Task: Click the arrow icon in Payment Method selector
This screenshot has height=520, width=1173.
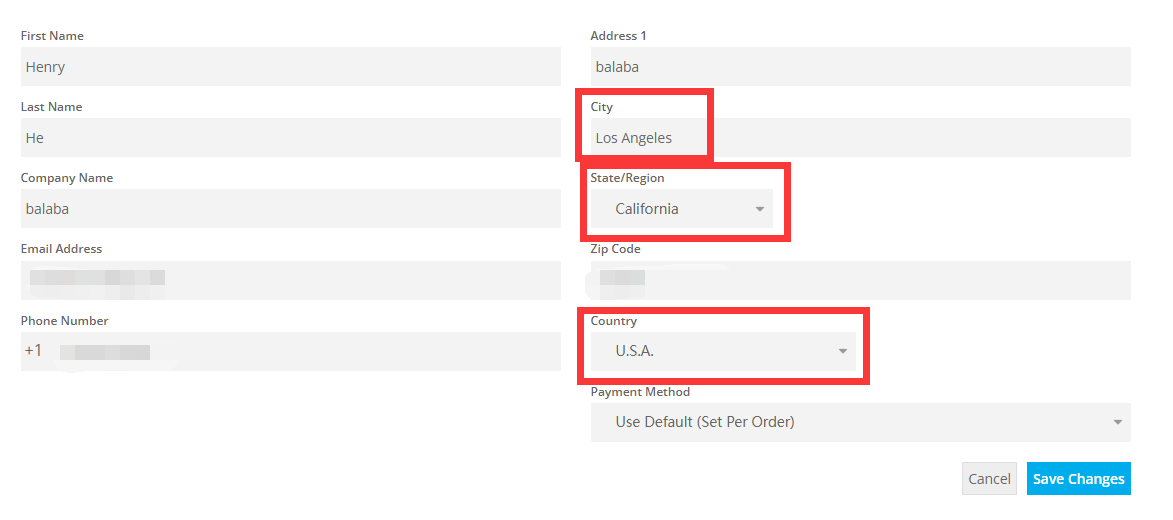Action: coord(1118,423)
